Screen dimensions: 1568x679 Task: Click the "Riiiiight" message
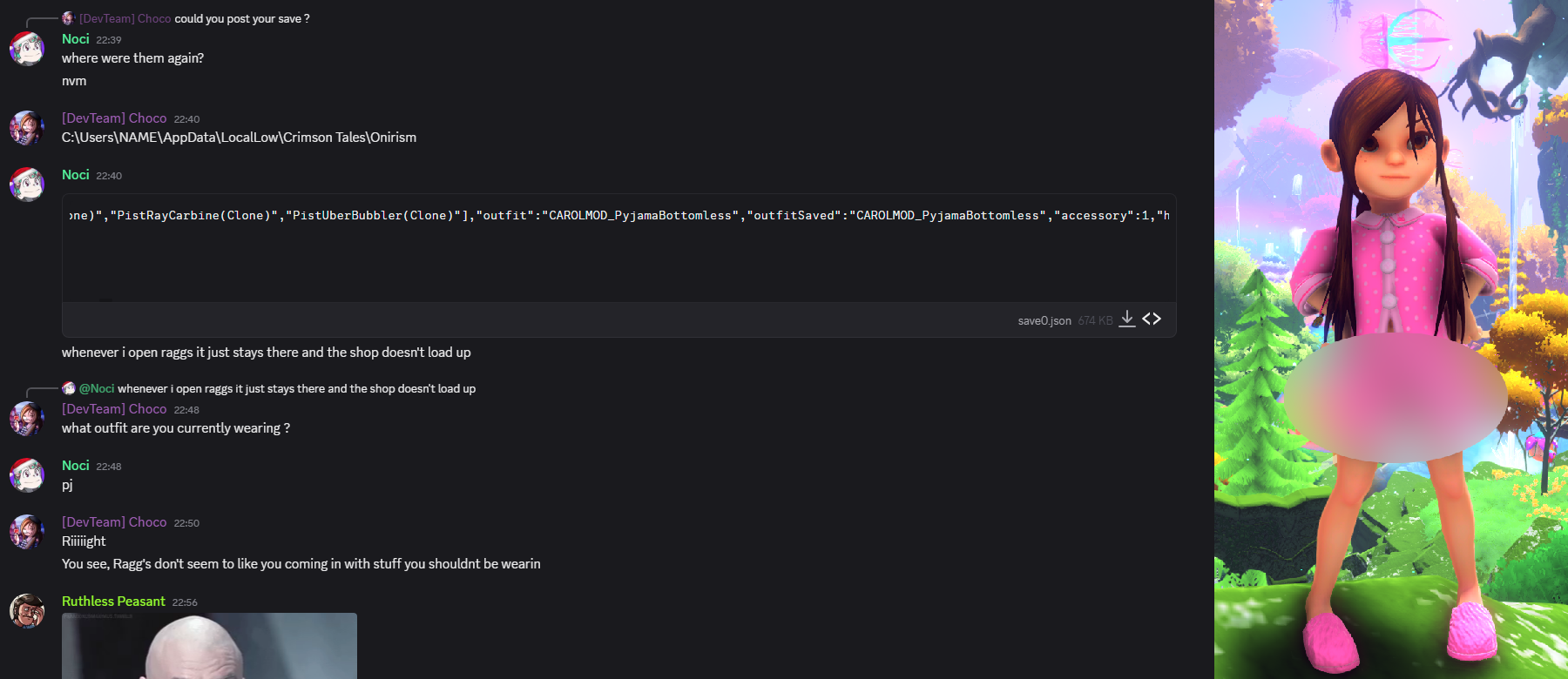(x=84, y=541)
